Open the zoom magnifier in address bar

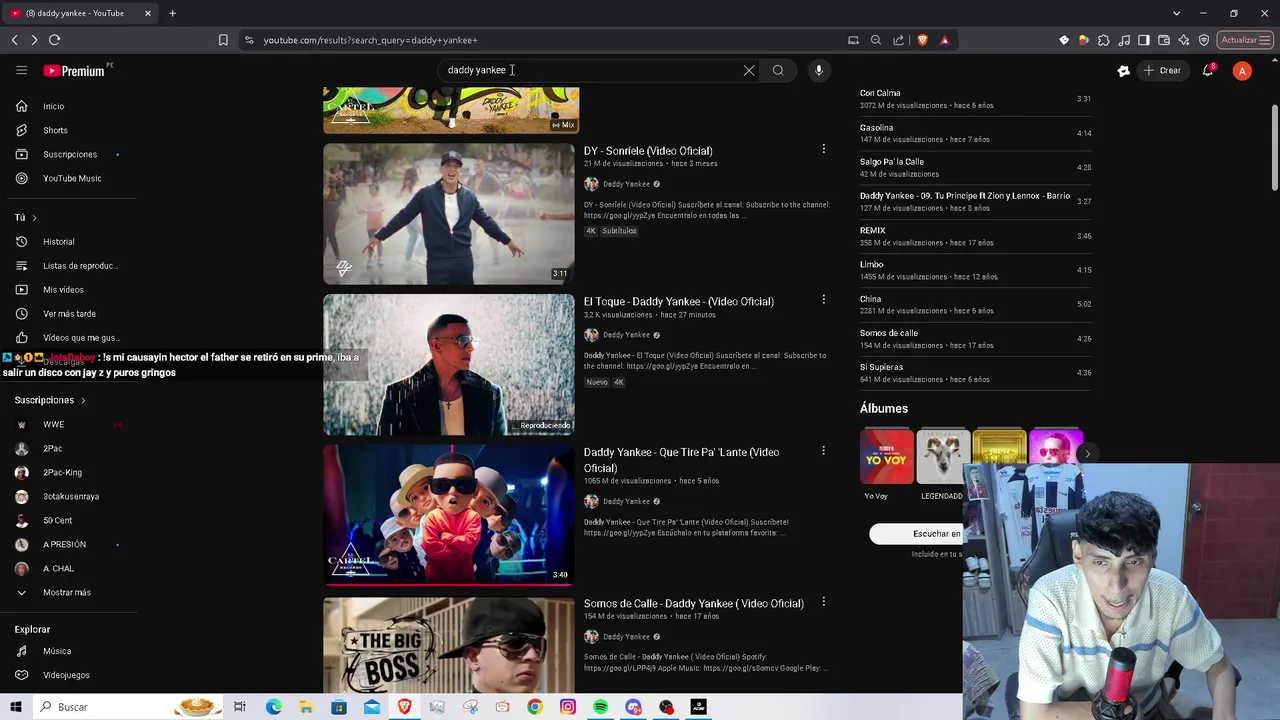tap(876, 40)
